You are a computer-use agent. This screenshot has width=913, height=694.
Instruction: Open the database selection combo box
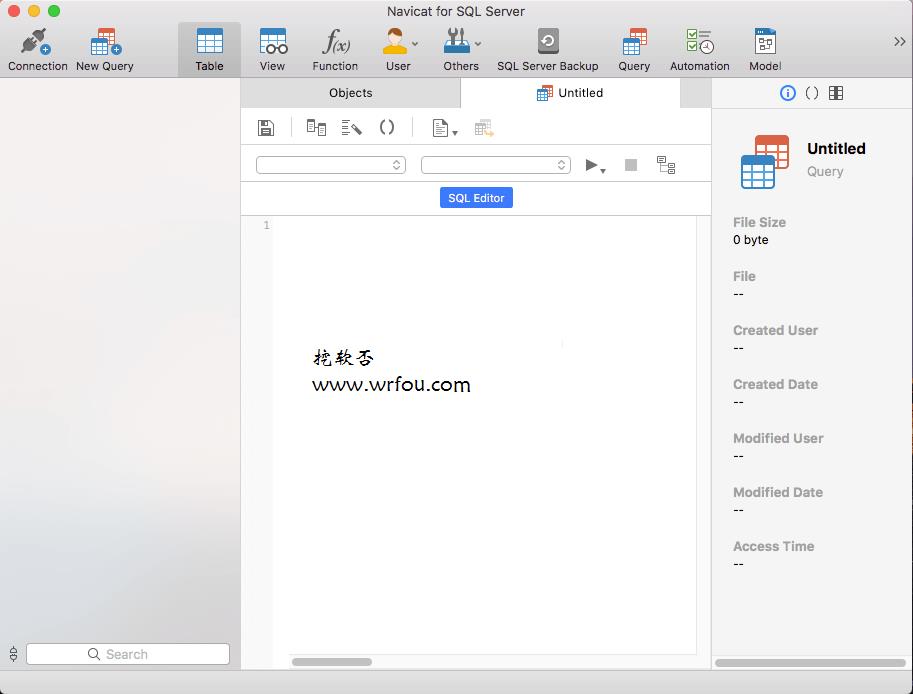point(496,165)
